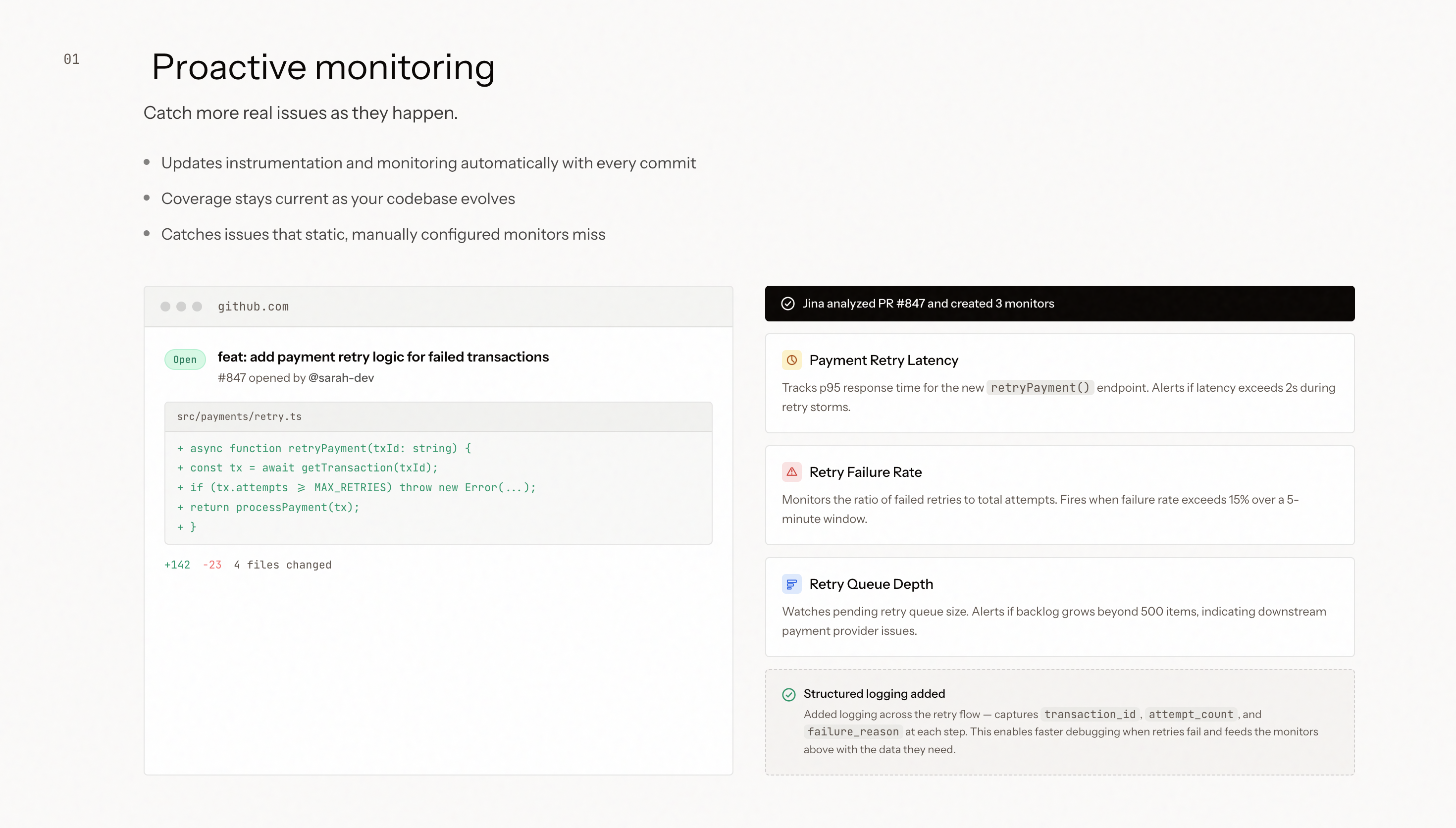
Task: Click the checkmark icon in the Jina banner
Action: point(787,304)
